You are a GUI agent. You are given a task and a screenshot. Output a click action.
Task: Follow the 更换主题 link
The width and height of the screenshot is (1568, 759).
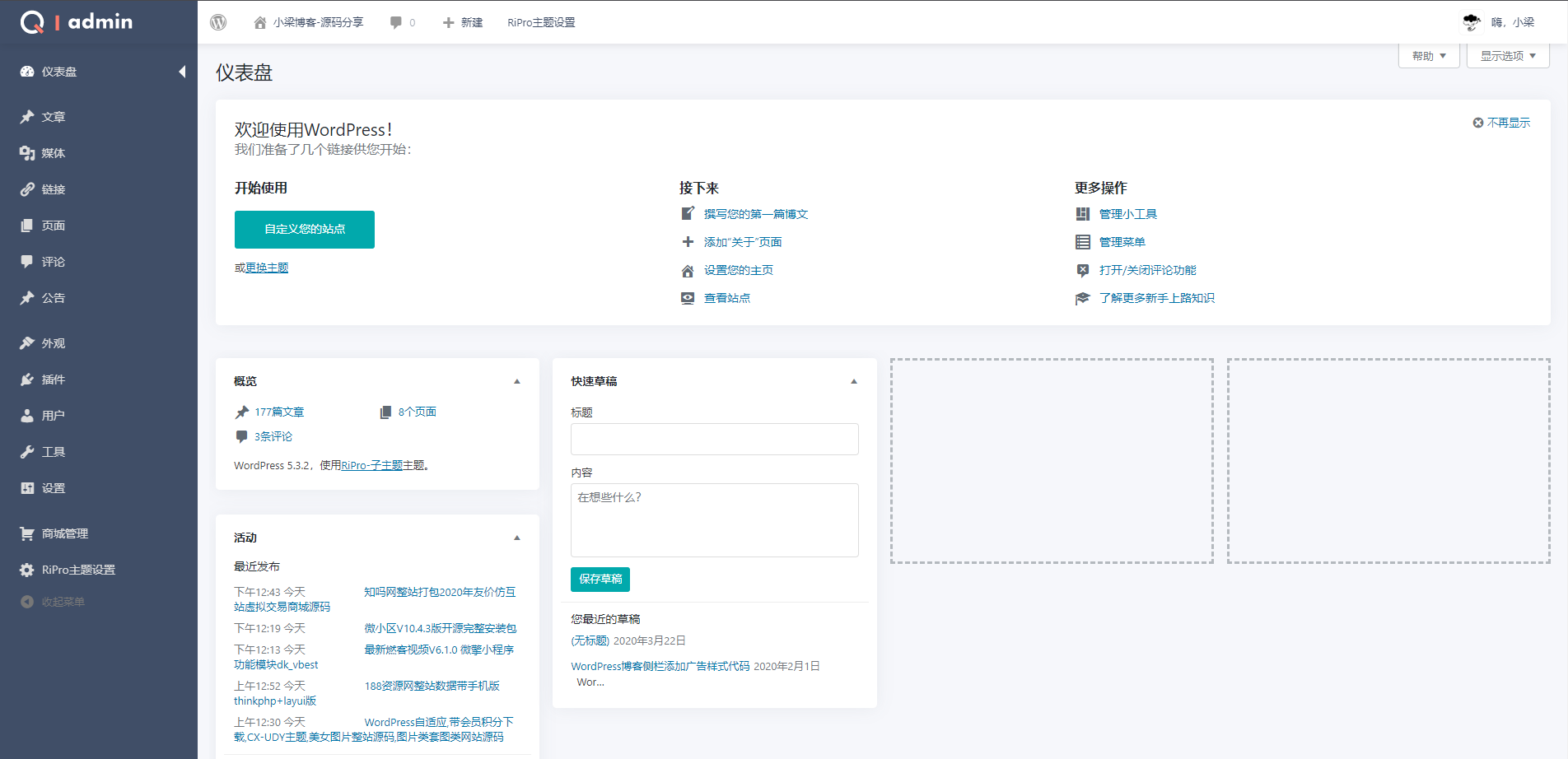point(267,268)
